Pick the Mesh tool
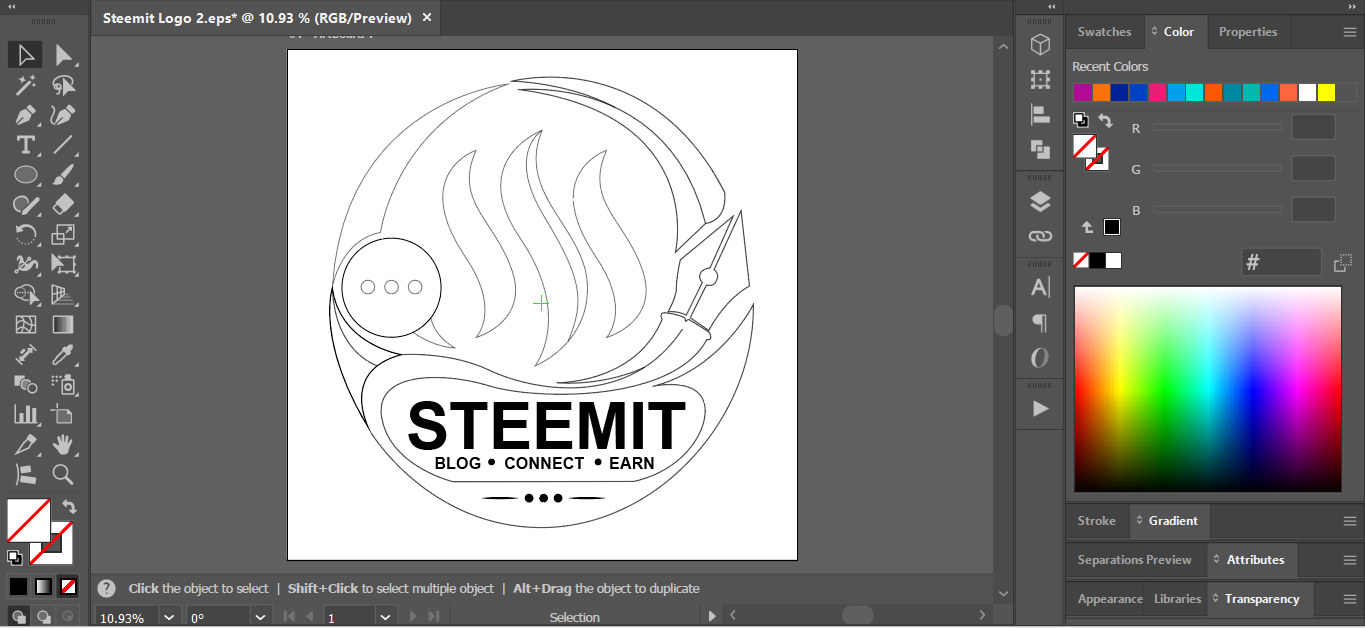This screenshot has height=628, width=1365. tap(26, 325)
